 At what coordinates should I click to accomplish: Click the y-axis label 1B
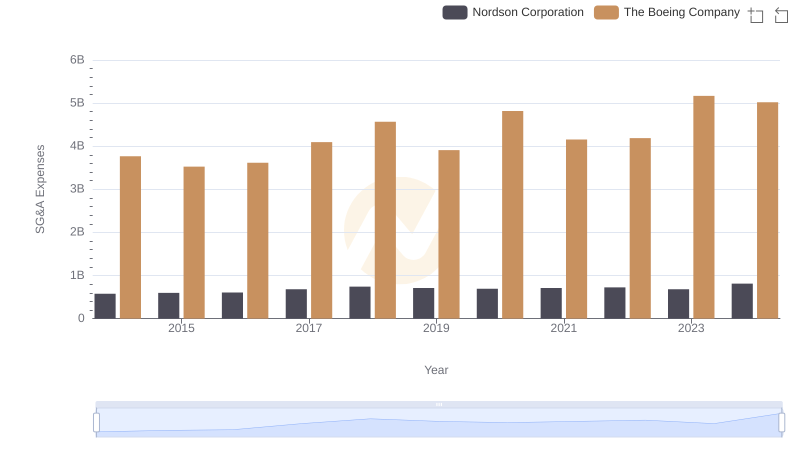point(77,275)
